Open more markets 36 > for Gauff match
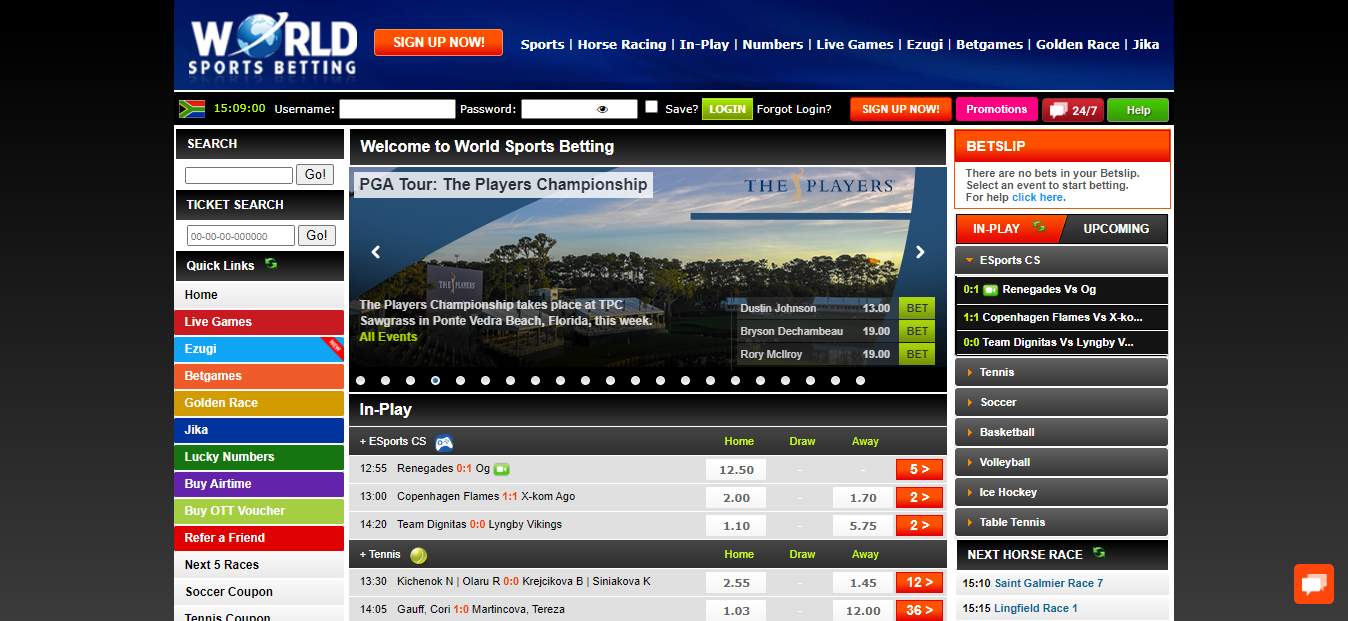Screen dimensions: 1348x621 [x=919, y=610]
